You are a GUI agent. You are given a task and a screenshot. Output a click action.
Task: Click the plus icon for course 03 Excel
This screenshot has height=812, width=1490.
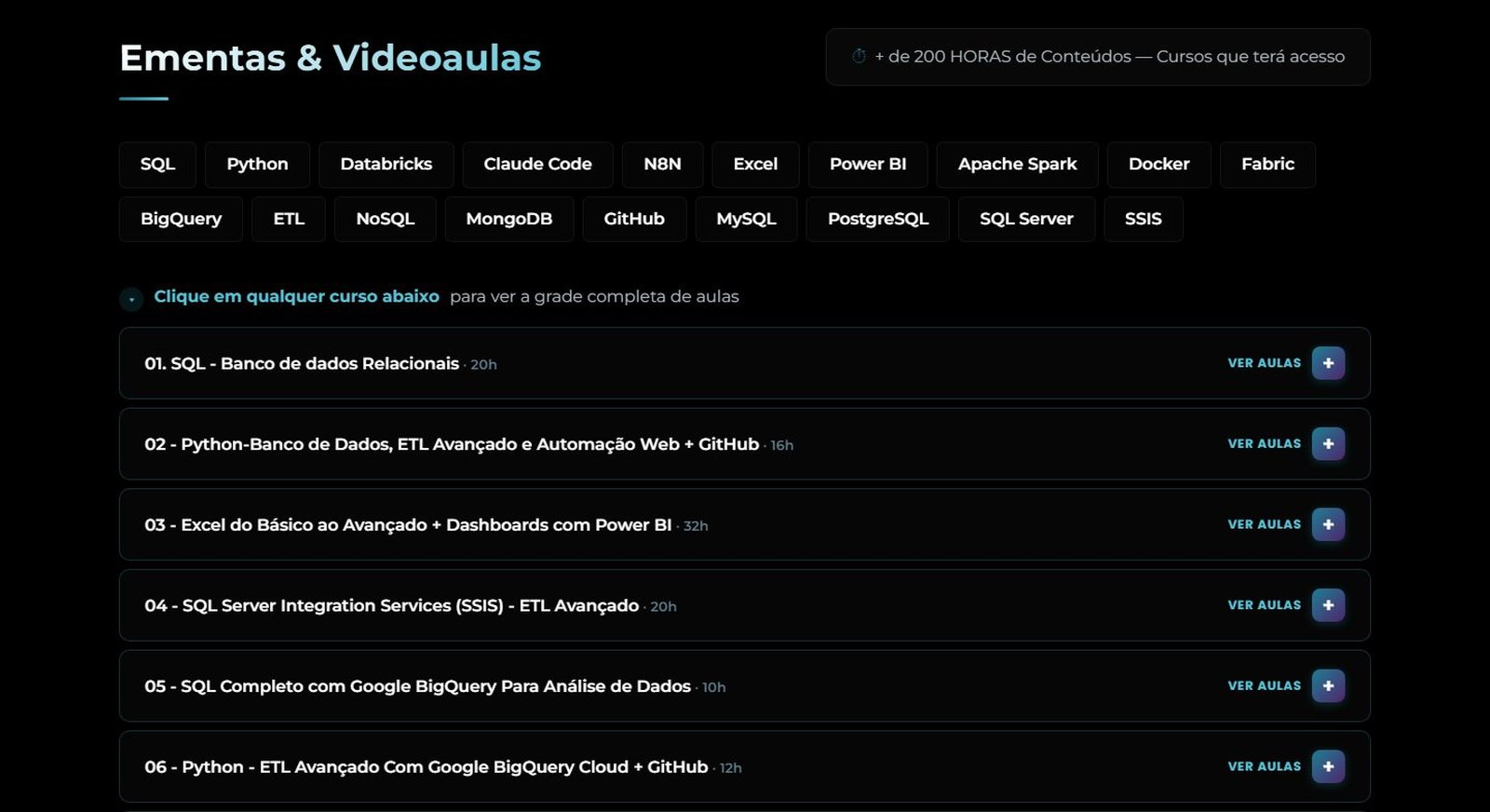pyautogui.click(x=1328, y=524)
